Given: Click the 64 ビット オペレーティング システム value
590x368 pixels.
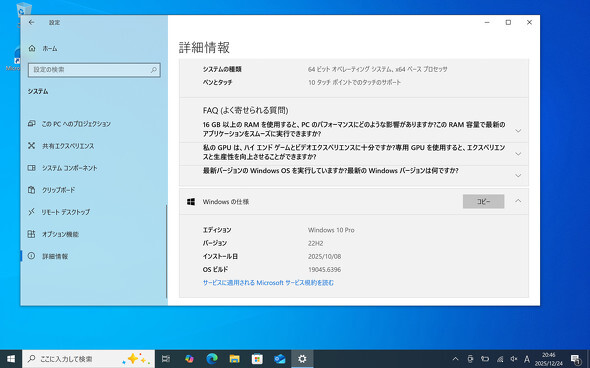Looking at the screenshot, I should pos(377,69).
